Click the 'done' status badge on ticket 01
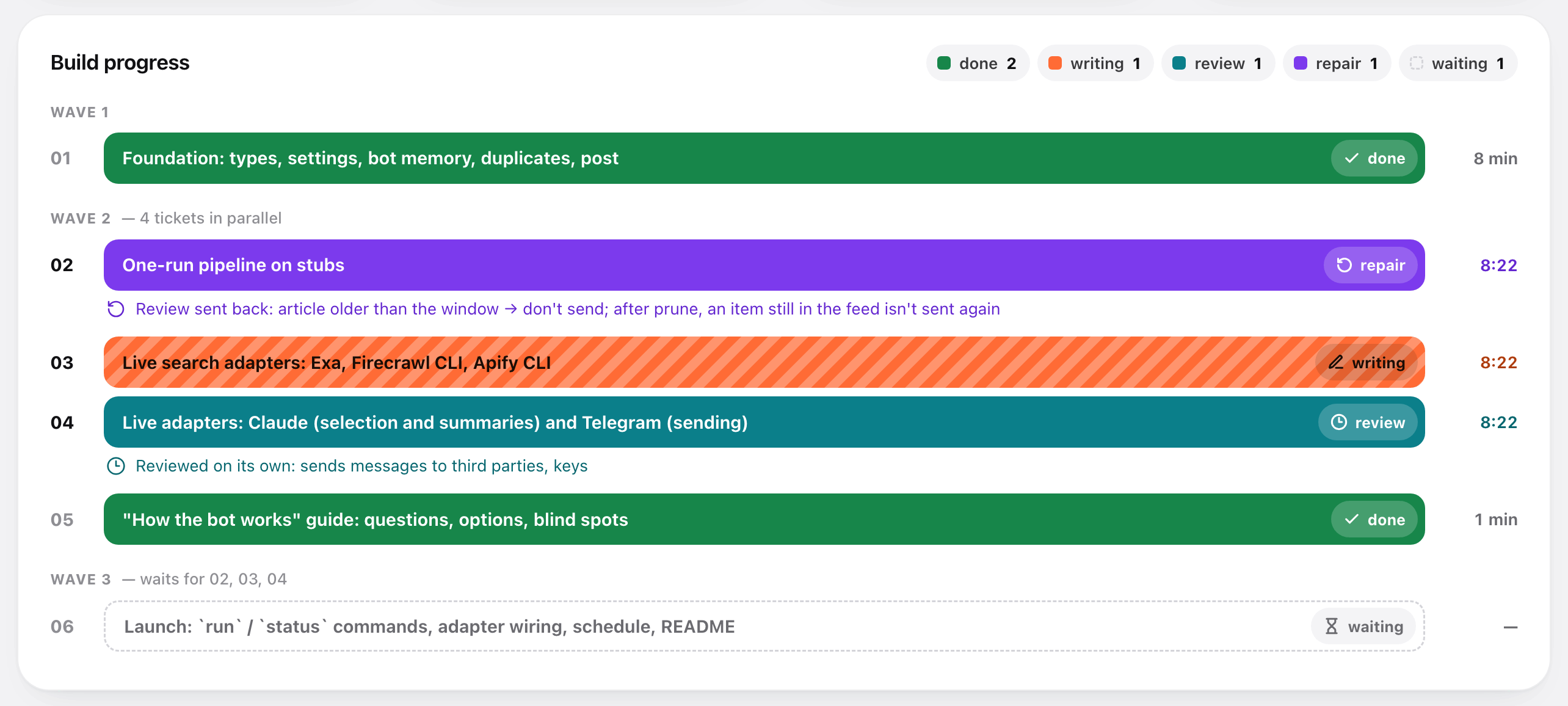 point(1374,158)
